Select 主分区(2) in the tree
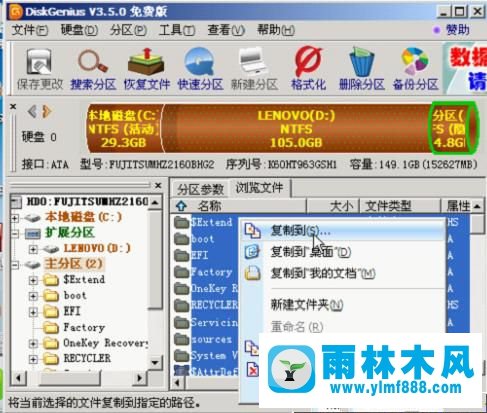The width and height of the screenshot is (487, 413). [x=74, y=264]
